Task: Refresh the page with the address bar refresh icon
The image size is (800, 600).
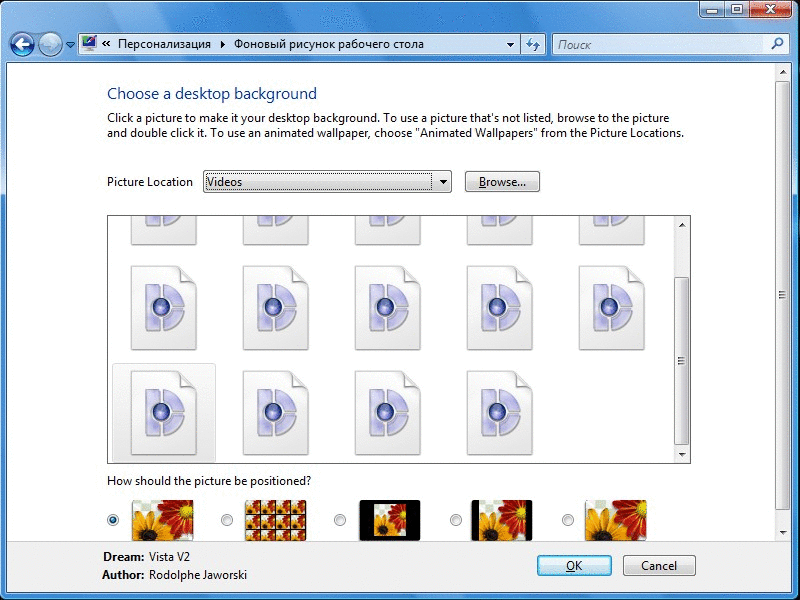Action: click(x=533, y=45)
